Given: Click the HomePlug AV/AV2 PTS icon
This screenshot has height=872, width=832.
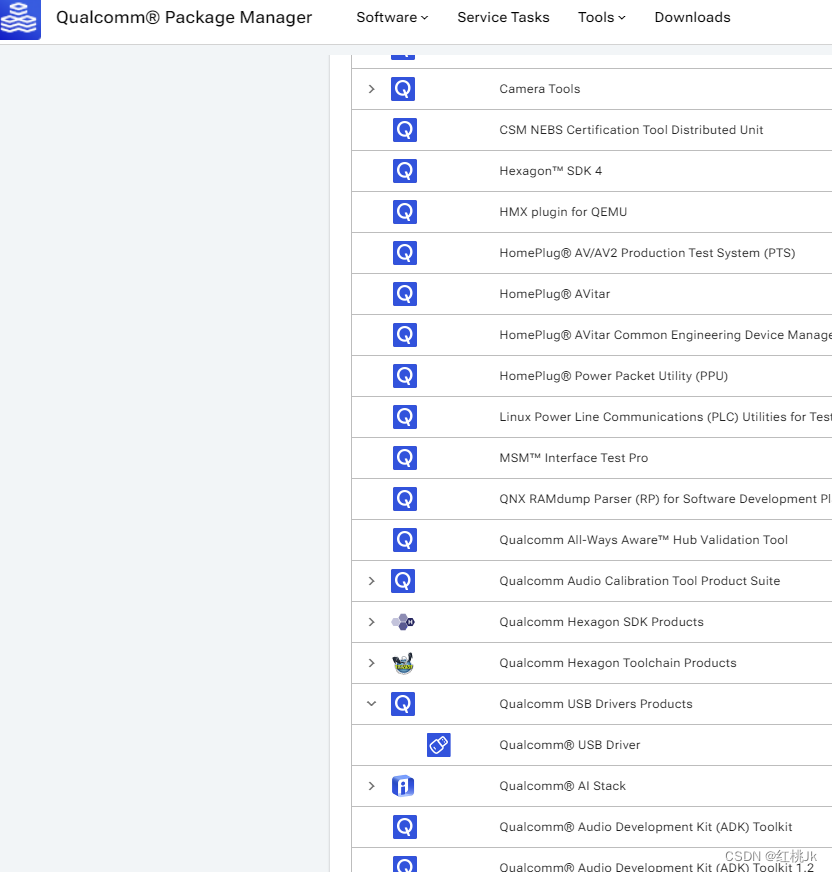Looking at the screenshot, I should [405, 253].
